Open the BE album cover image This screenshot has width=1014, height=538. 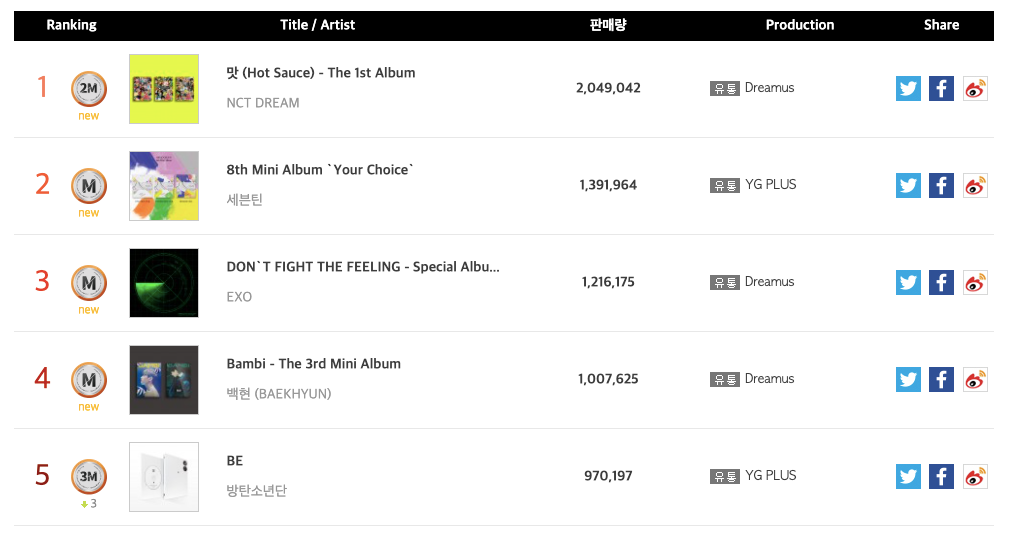pos(164,477)
